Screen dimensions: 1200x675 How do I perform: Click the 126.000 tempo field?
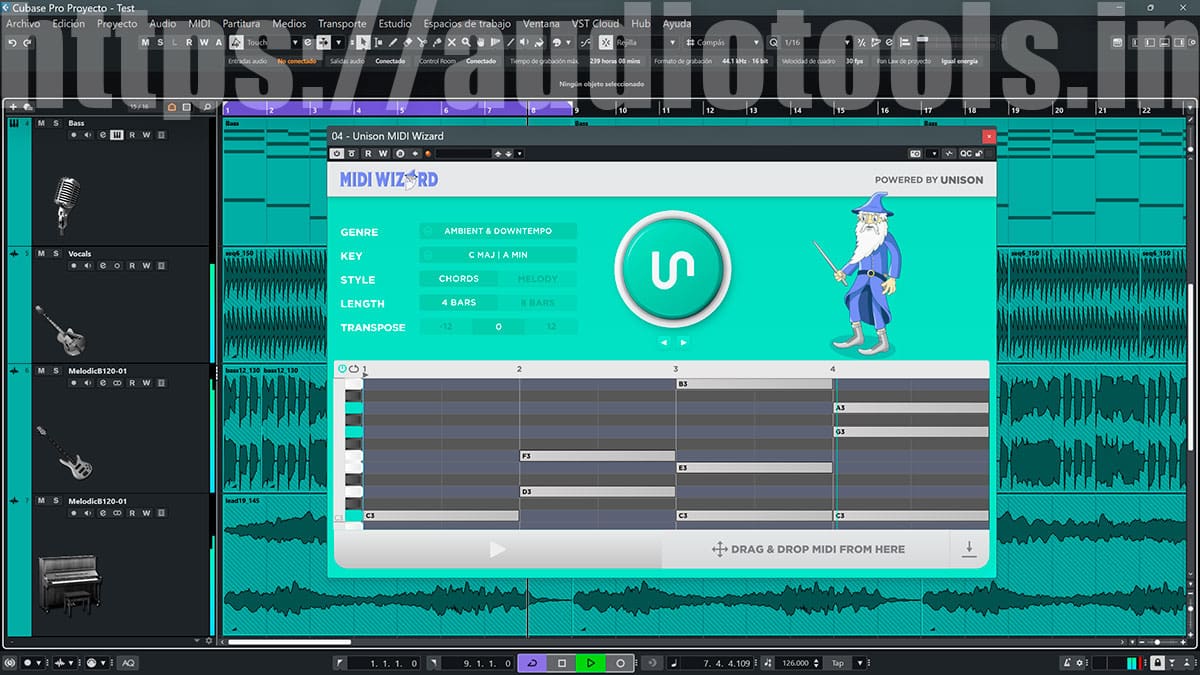tap(795, 663)
